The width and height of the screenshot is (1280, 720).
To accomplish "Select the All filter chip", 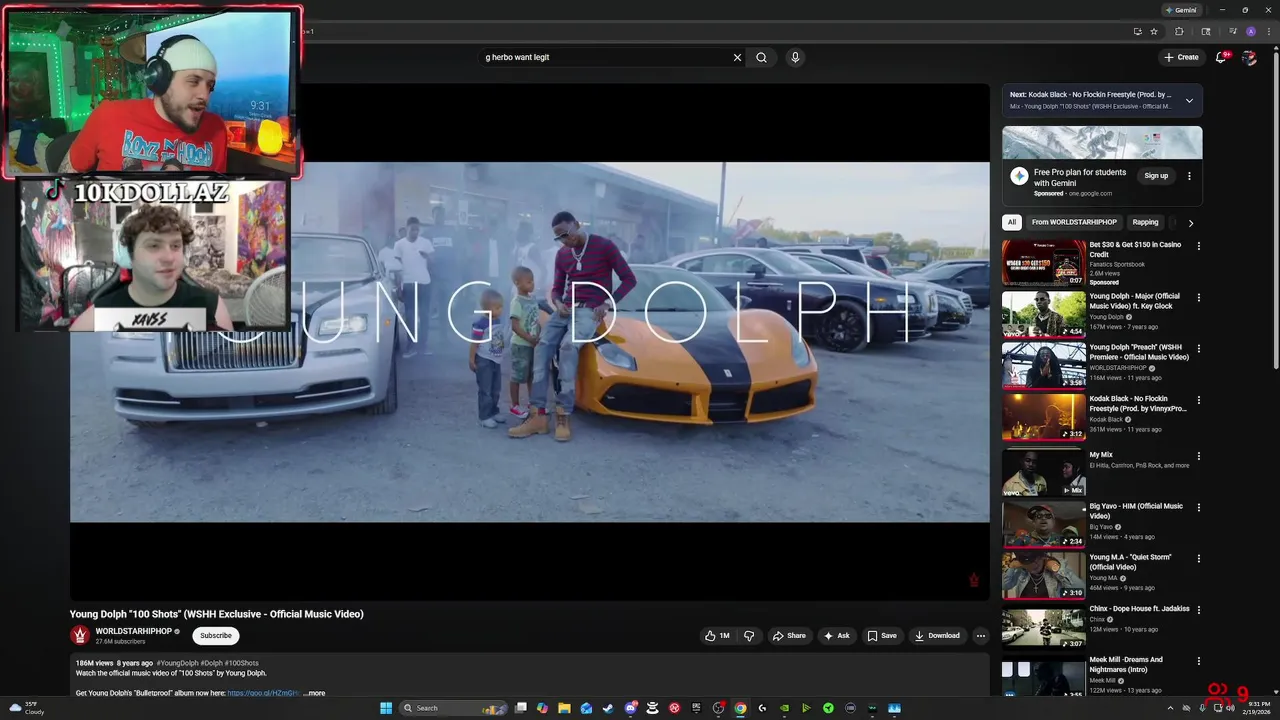I will tap(1012, 222).
